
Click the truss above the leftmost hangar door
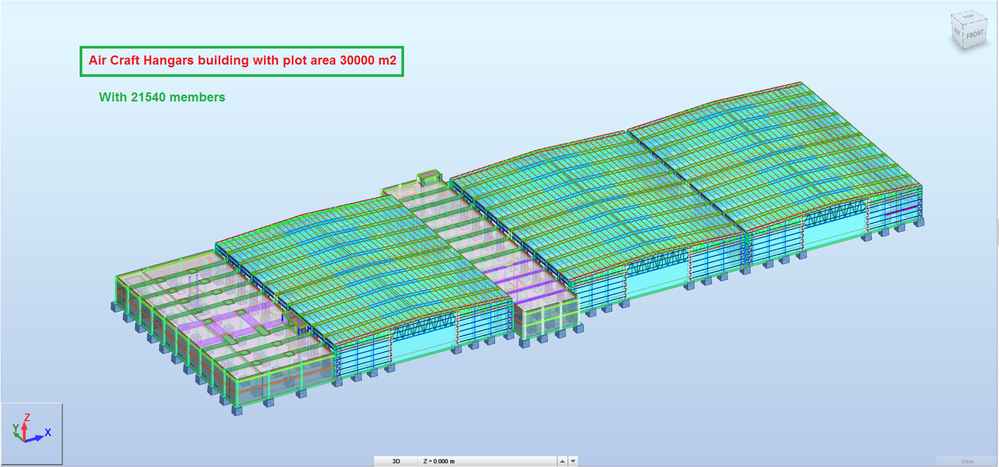[x=423, y=329]
